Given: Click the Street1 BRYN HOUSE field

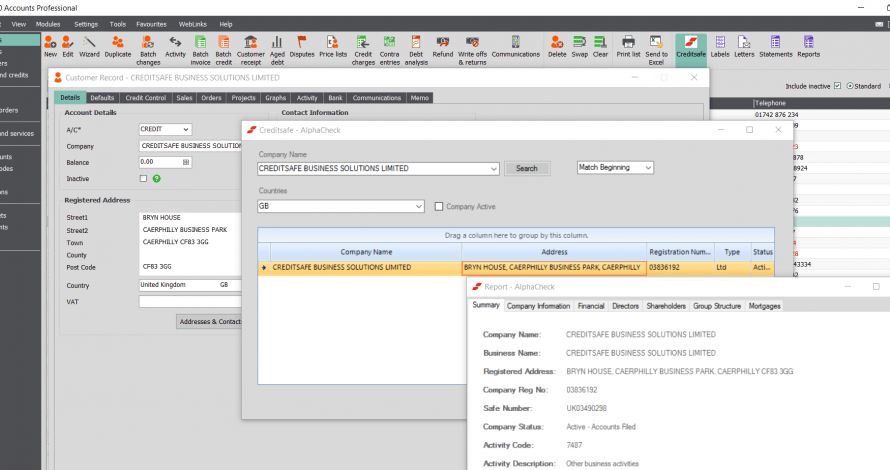Looking at the screenshot, I should [x=190, y=217].
